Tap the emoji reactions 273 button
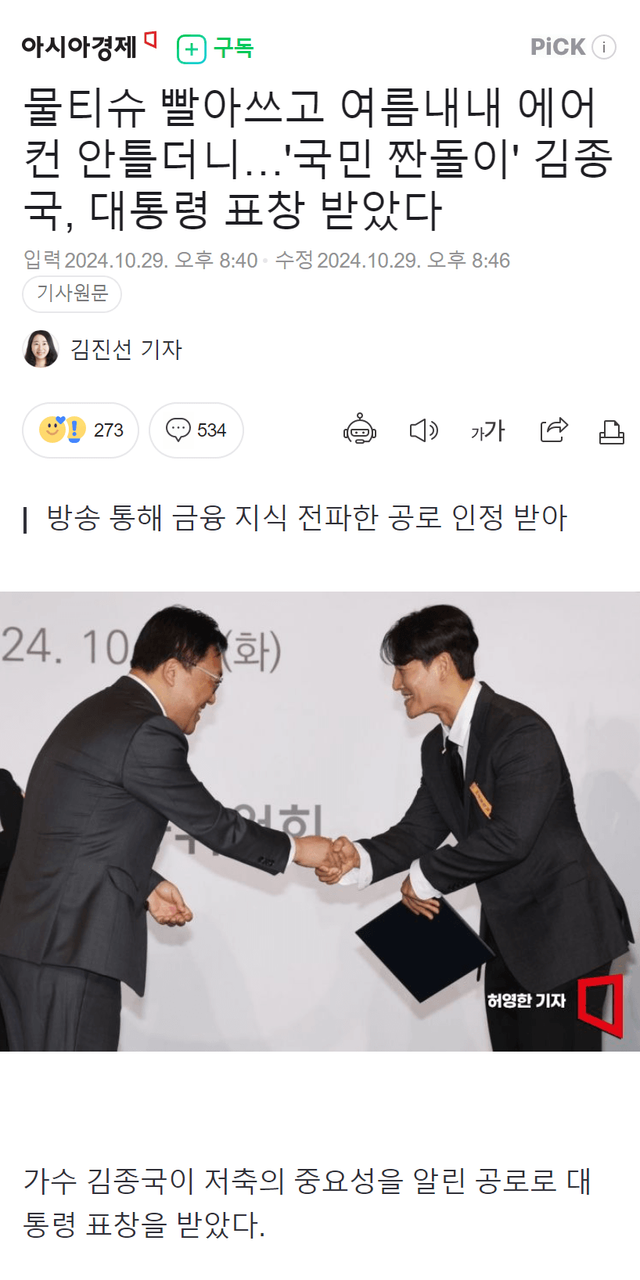Screen dimensions: 640x1280 point(81,430)
